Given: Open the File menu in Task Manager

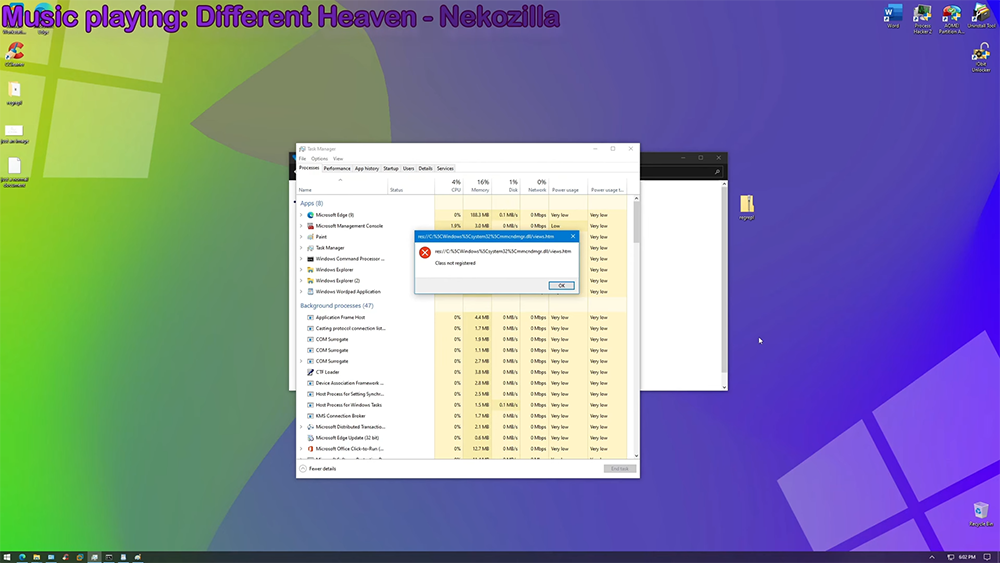Looking at the screenshot, I should tap(302, 159).
